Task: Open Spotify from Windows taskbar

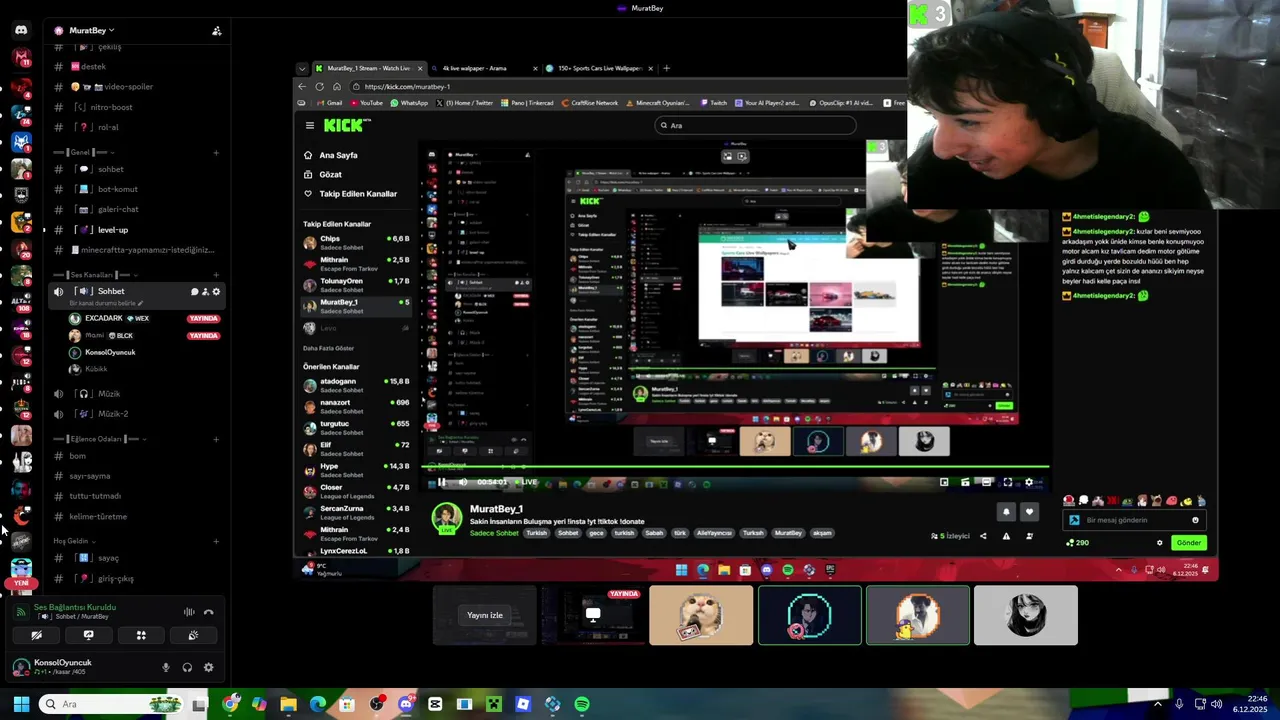Action: pos(582,704)
